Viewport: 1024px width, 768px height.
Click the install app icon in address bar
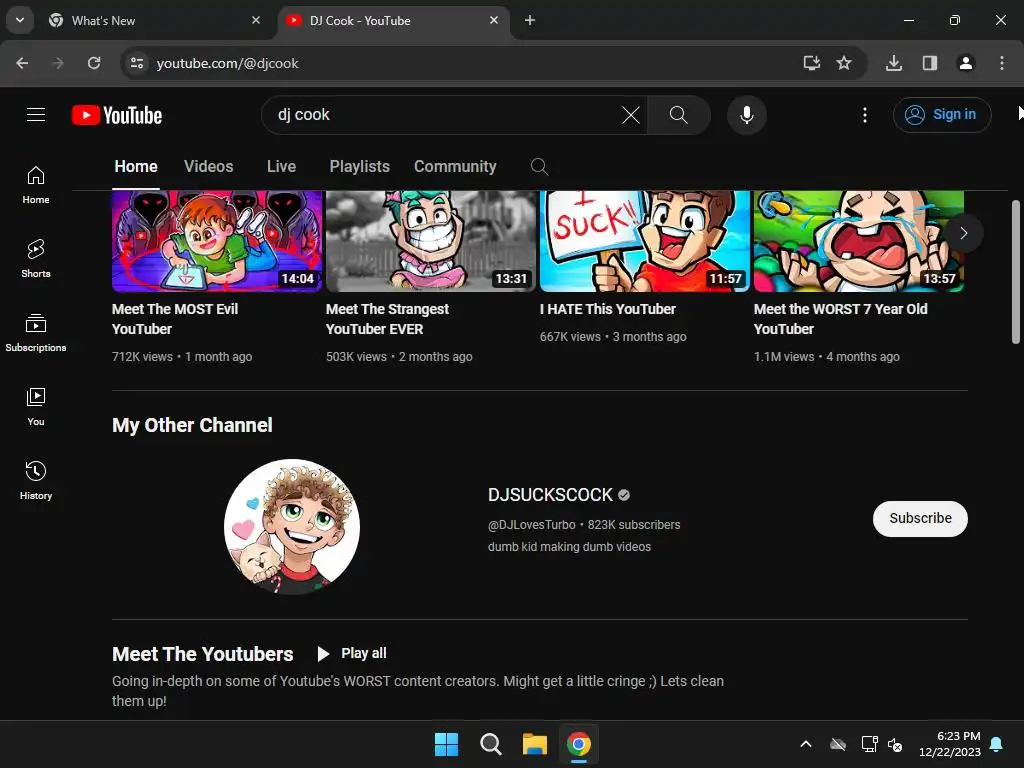click(x=811, y=63)
